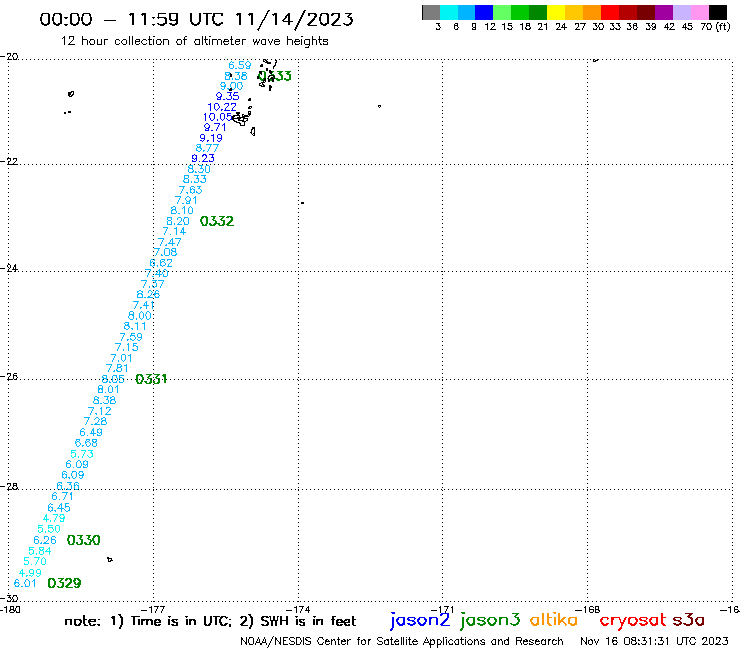Select the 0329 pass time label
The width and height of the screenshot is (740, 650).
tap(64, 583)
